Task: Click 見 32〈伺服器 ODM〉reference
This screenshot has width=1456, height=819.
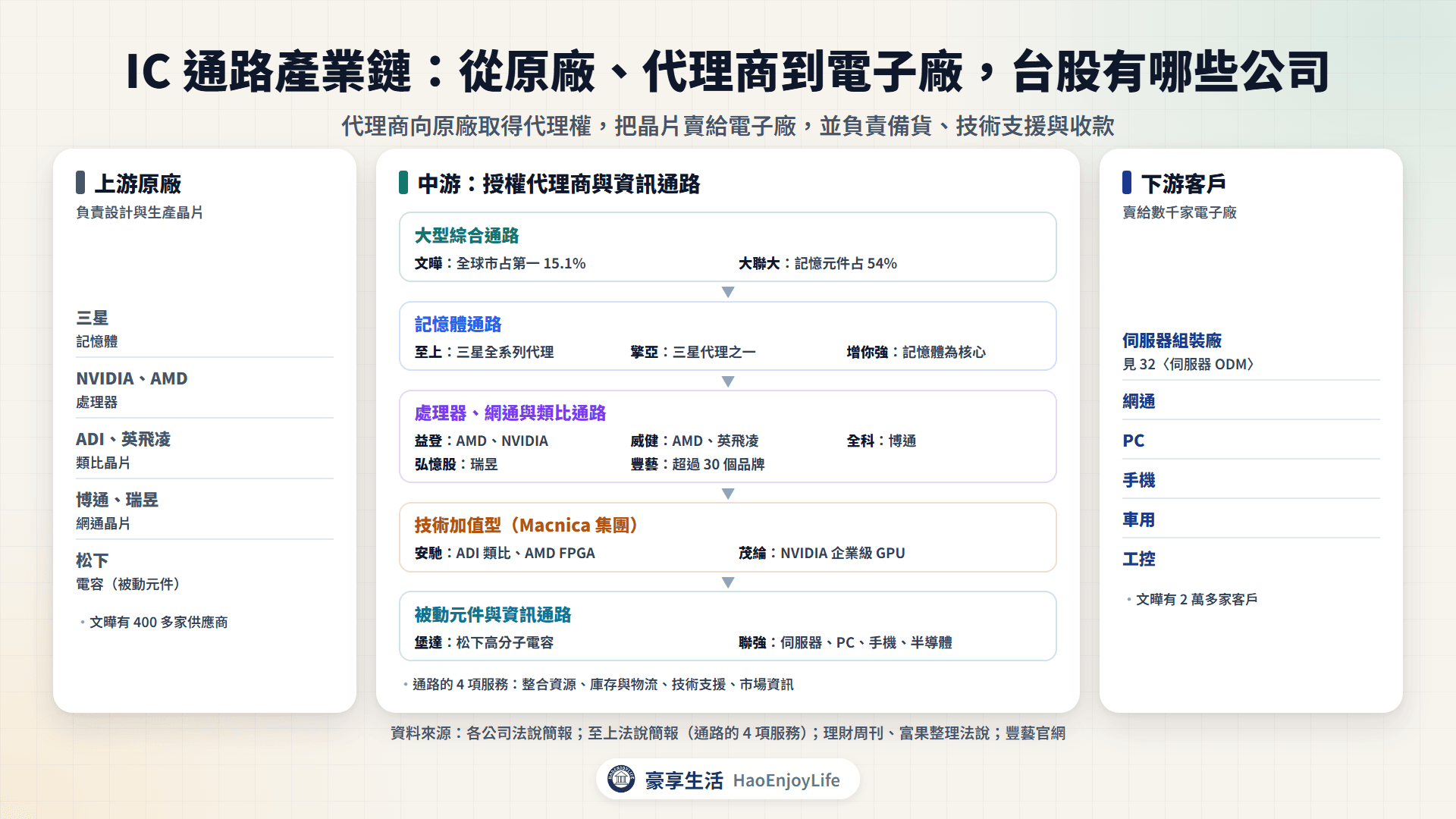Action: tap(1188, 364)
